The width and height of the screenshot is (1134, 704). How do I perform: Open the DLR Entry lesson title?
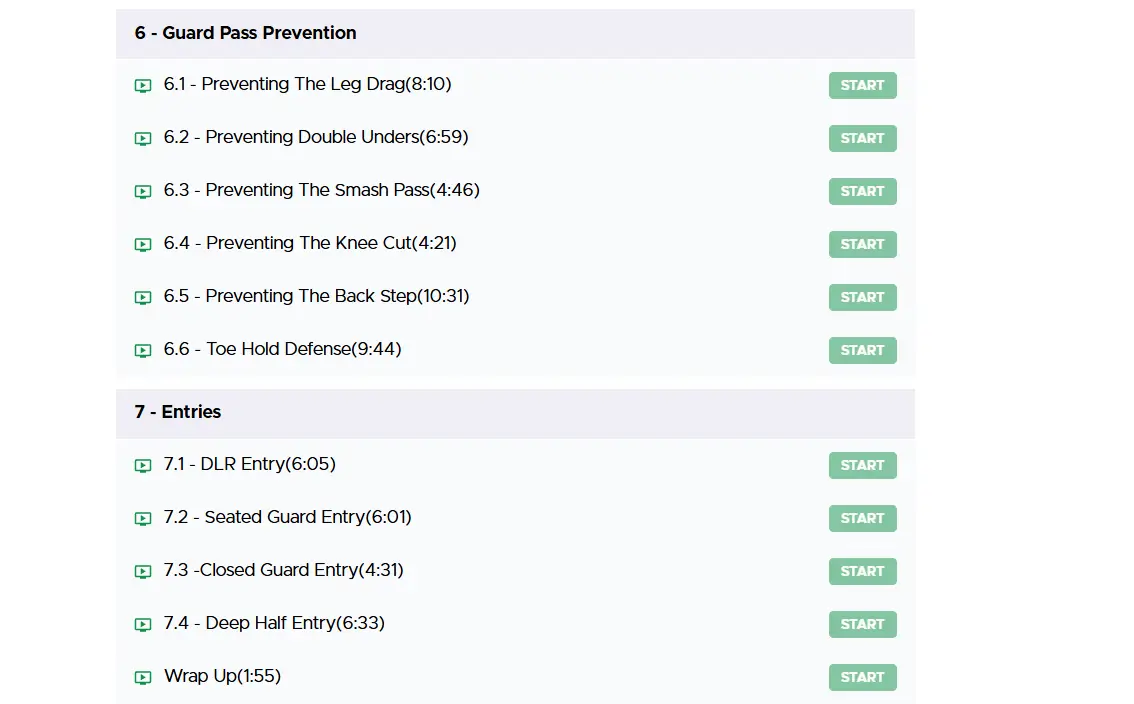point(249,464)
